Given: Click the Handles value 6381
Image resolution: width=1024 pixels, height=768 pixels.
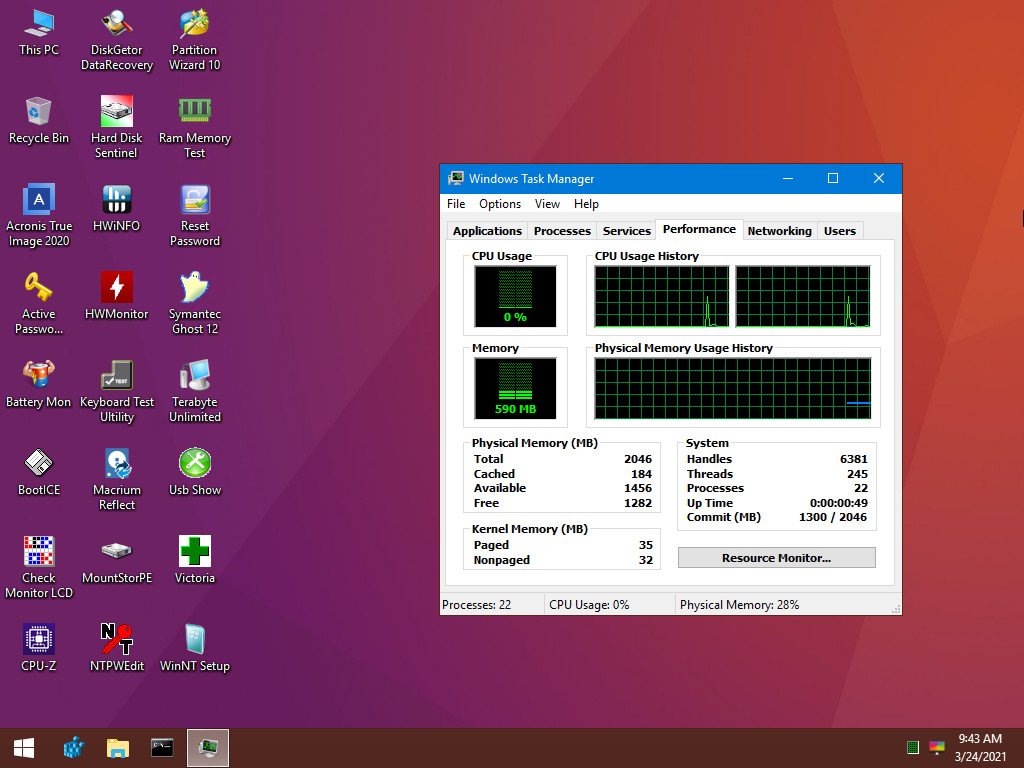Looking at the screenshot, I should tap(854, 459).
